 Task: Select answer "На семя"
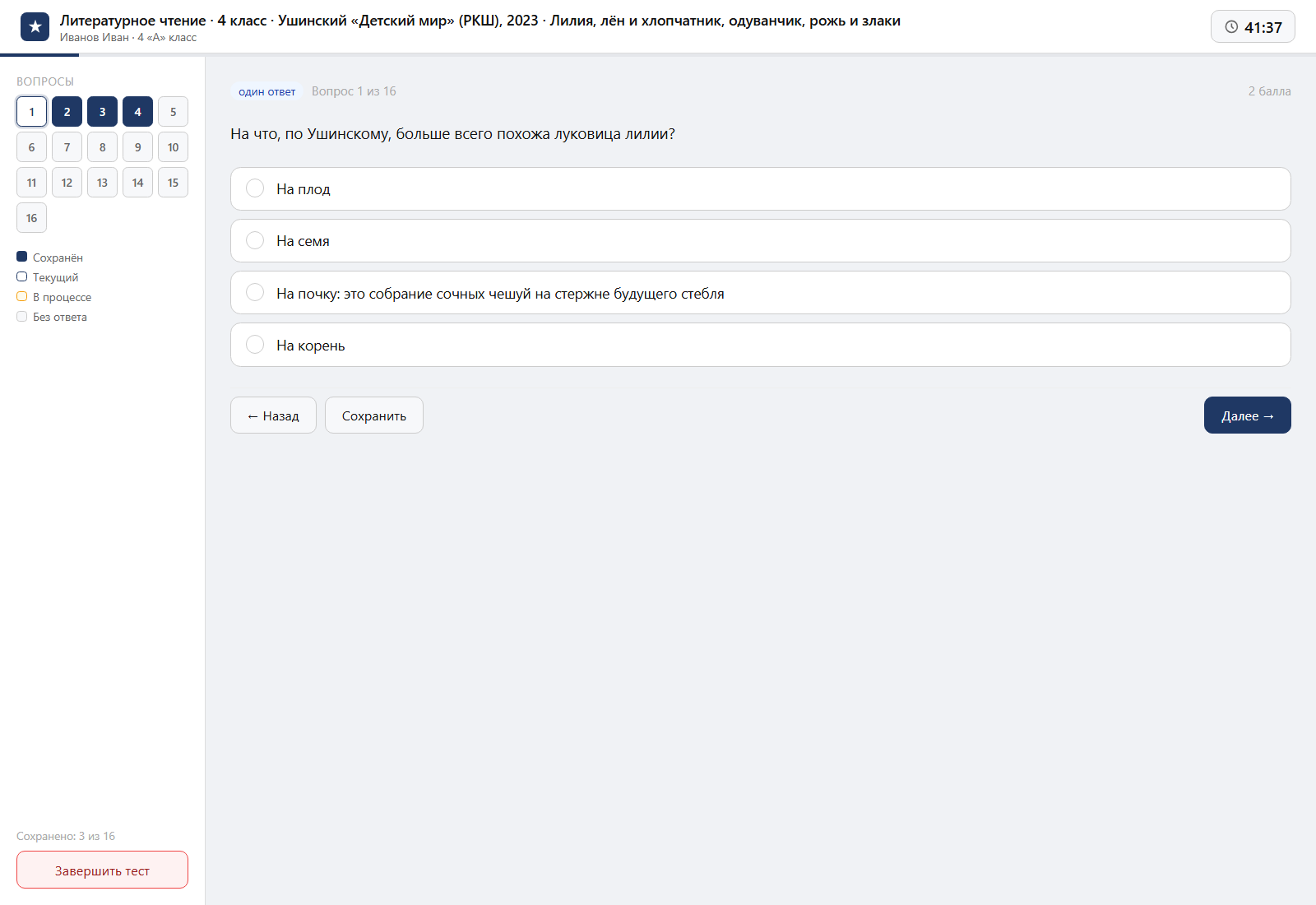[760, 241]
